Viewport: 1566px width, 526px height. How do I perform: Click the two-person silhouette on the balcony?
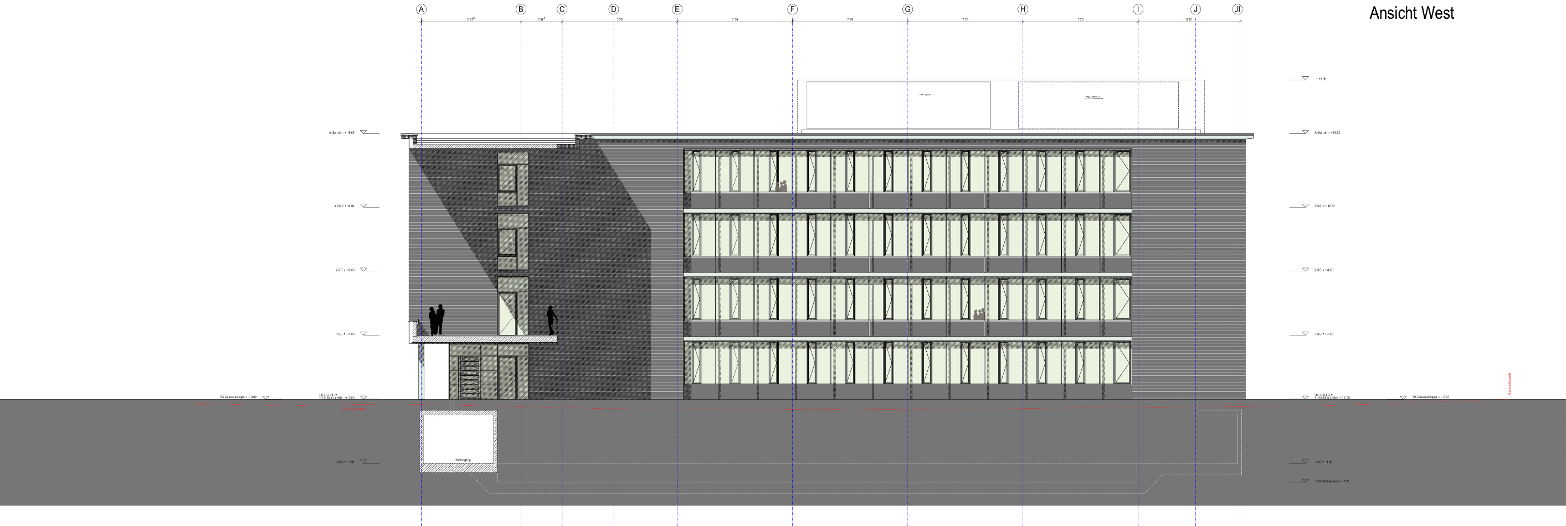coord(436,320)
